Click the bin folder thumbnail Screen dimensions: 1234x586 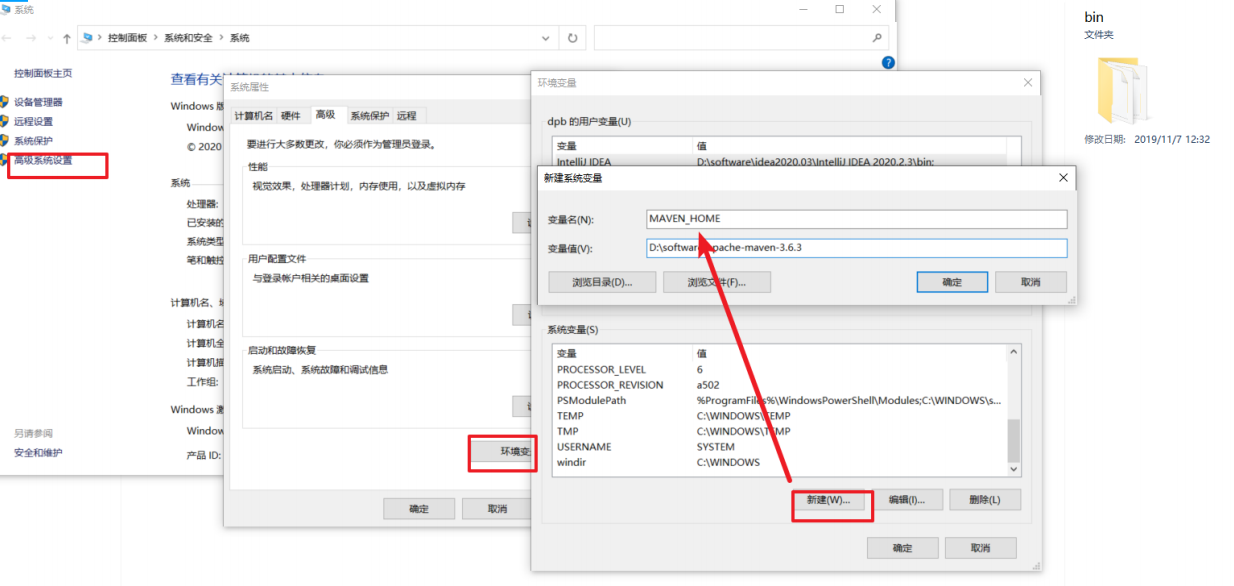1122,90
